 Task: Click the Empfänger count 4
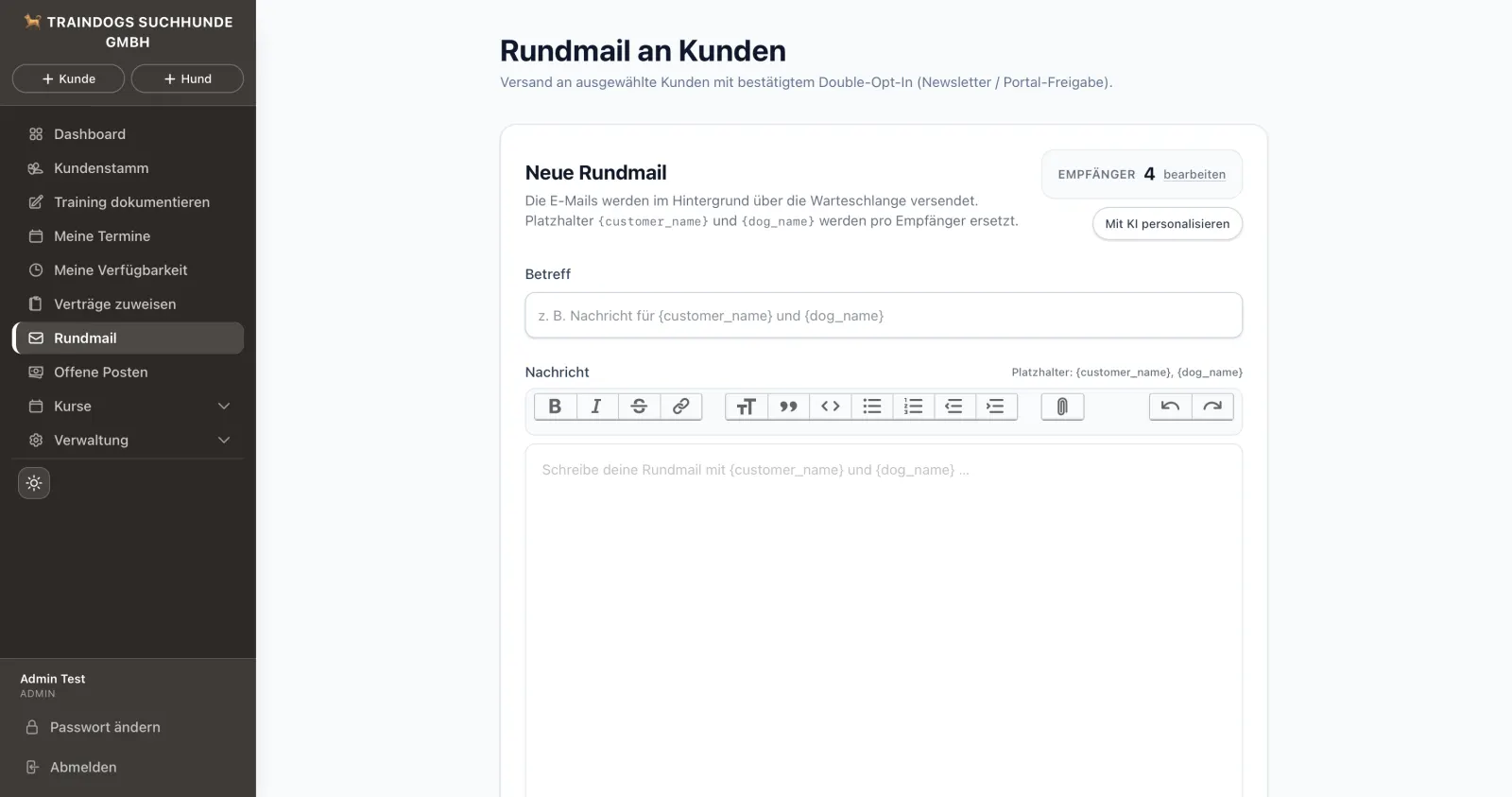(1149, 174)
